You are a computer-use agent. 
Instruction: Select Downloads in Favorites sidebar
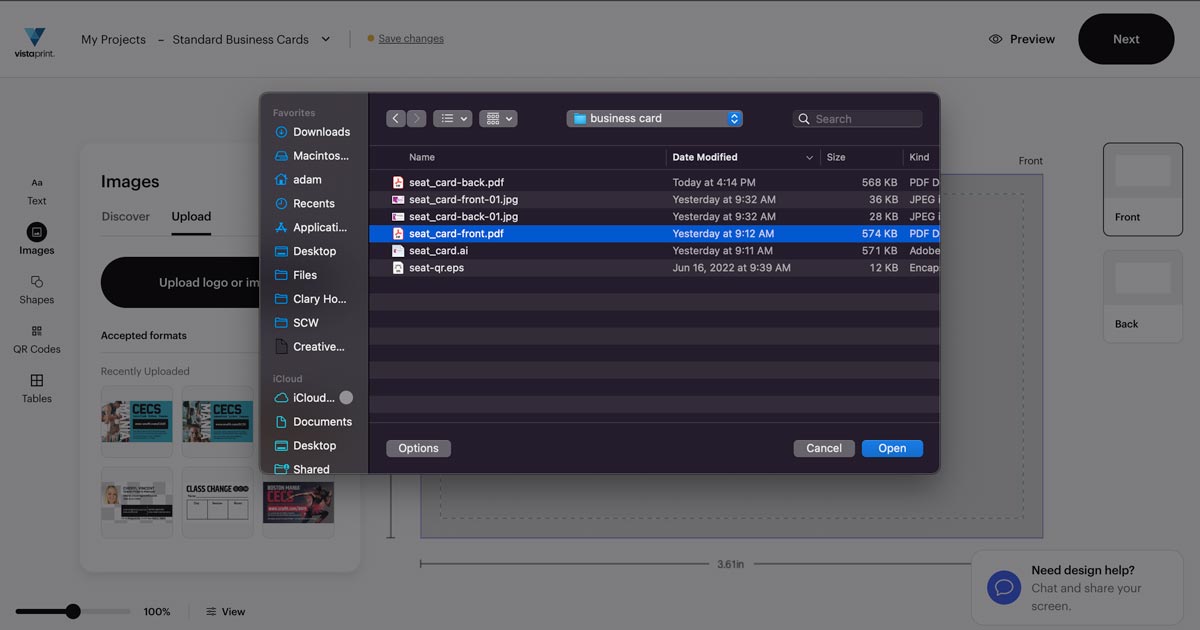tap(321, 132)
